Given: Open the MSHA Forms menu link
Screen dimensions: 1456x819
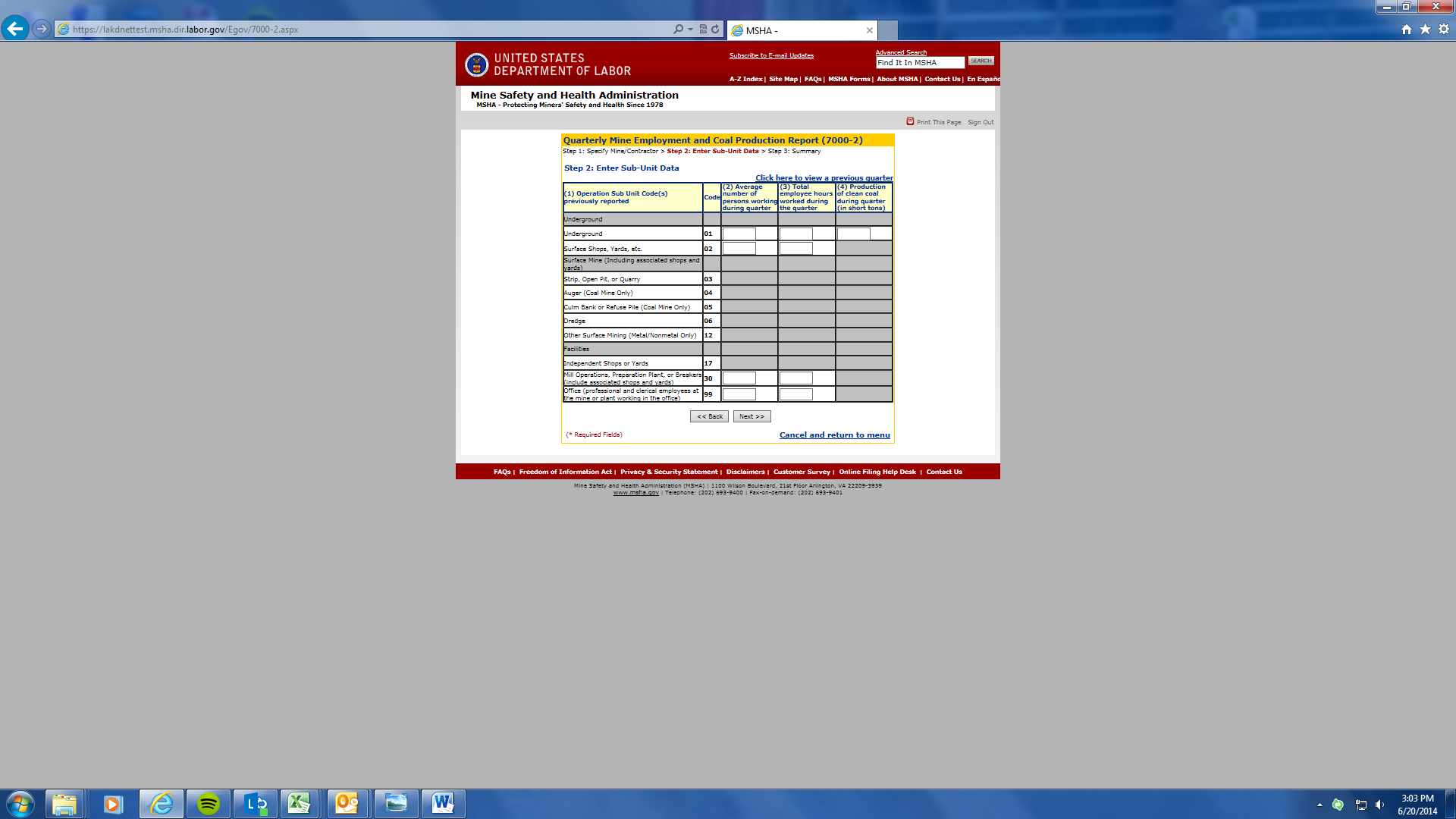Looking at the screenshot, I should click(849, 79).
